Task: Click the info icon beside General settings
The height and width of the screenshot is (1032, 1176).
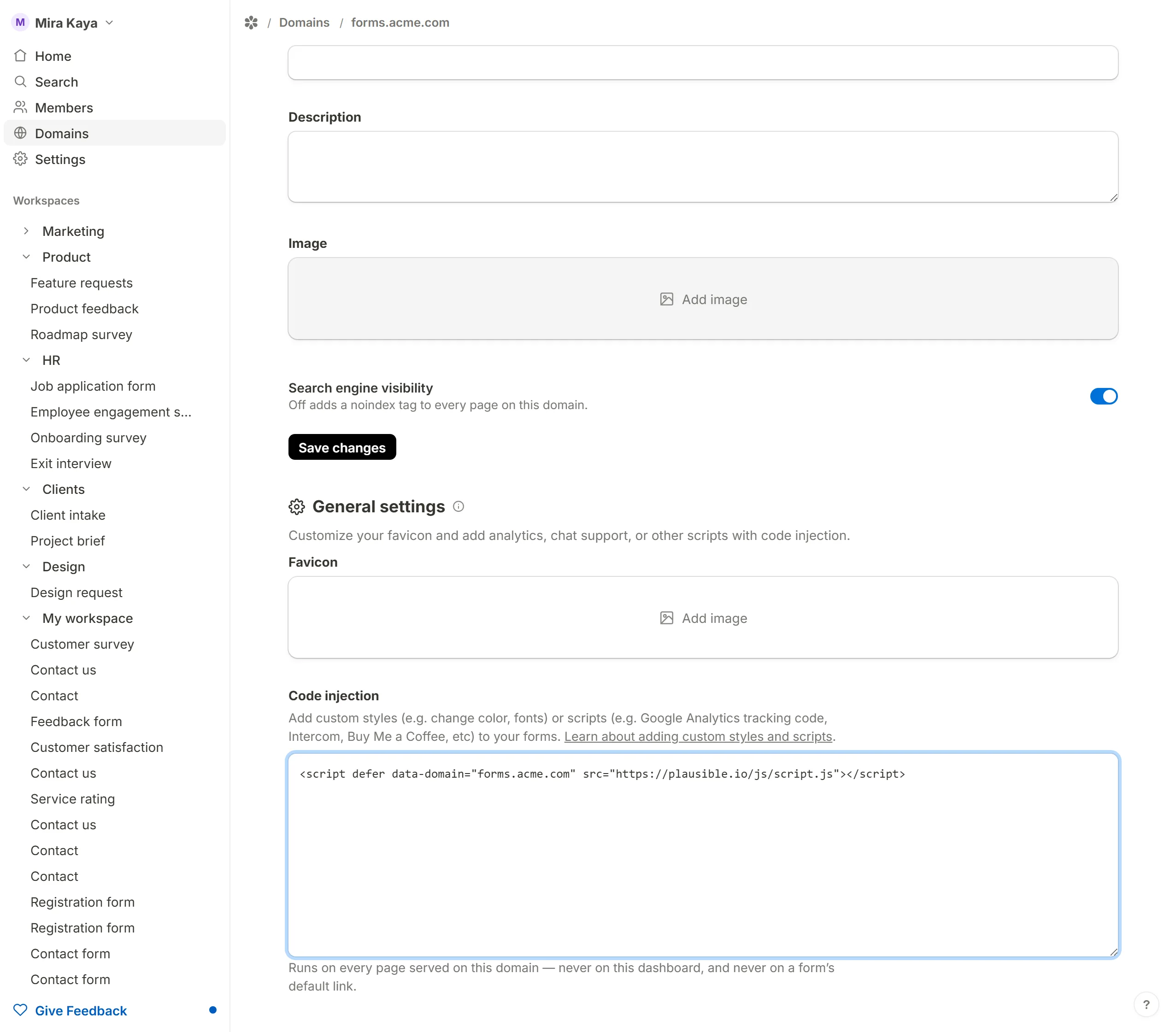Action: click(459, 506)
